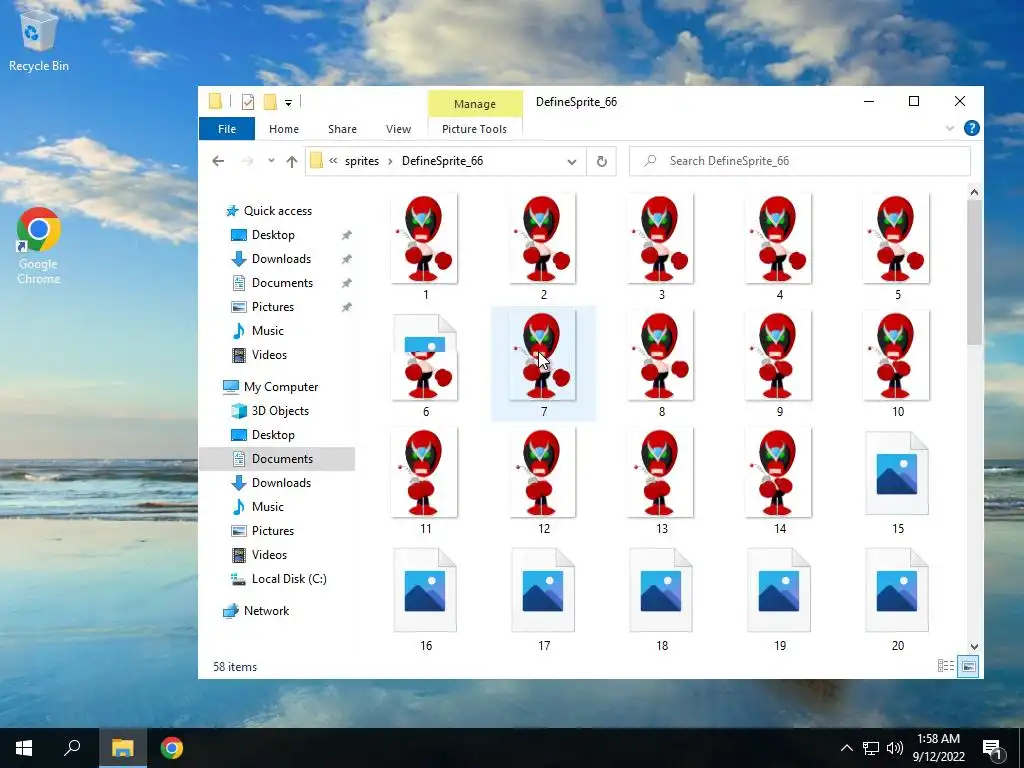Click the file list scroll down arrow
1024x768 pixels.
[x=974, y=647]
